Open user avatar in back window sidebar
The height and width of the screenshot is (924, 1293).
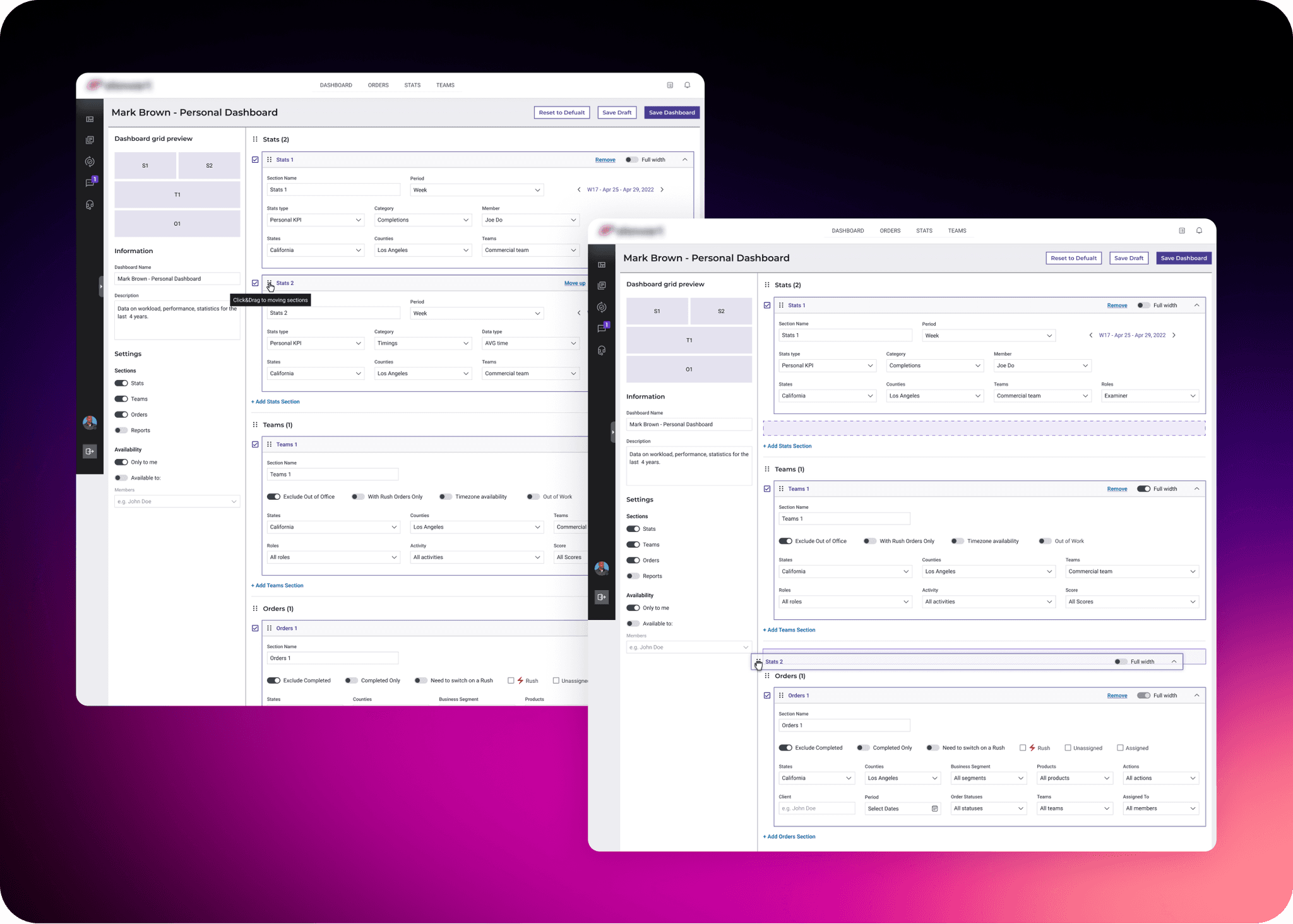coord(90,422)
